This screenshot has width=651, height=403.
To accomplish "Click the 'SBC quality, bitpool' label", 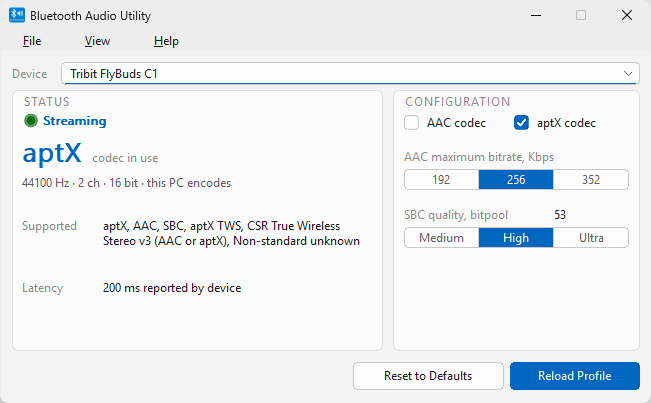I will 456,215.
